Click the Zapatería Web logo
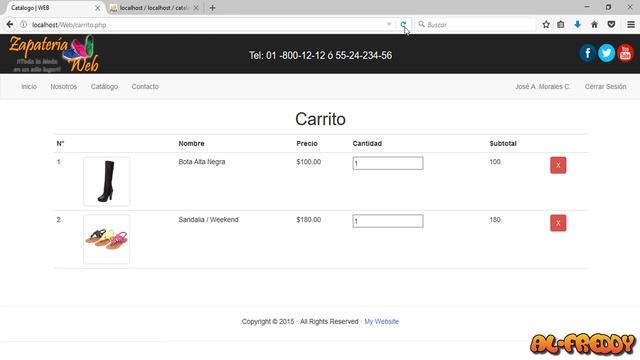 coord(54,54)
